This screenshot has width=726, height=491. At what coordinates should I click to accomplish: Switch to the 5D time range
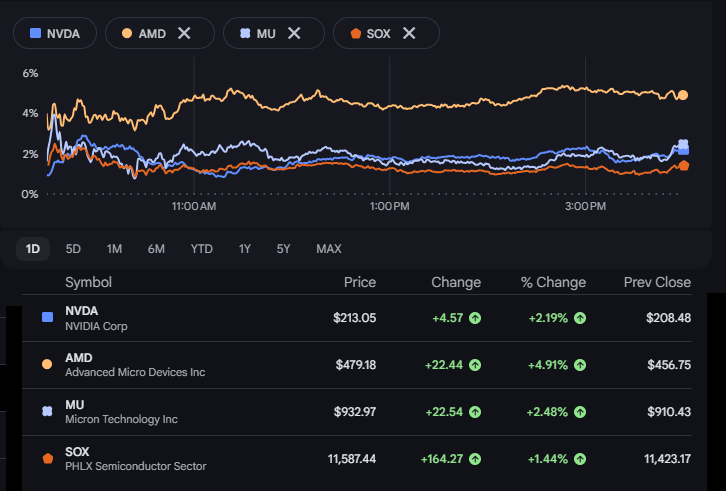[x=73, y=249]
